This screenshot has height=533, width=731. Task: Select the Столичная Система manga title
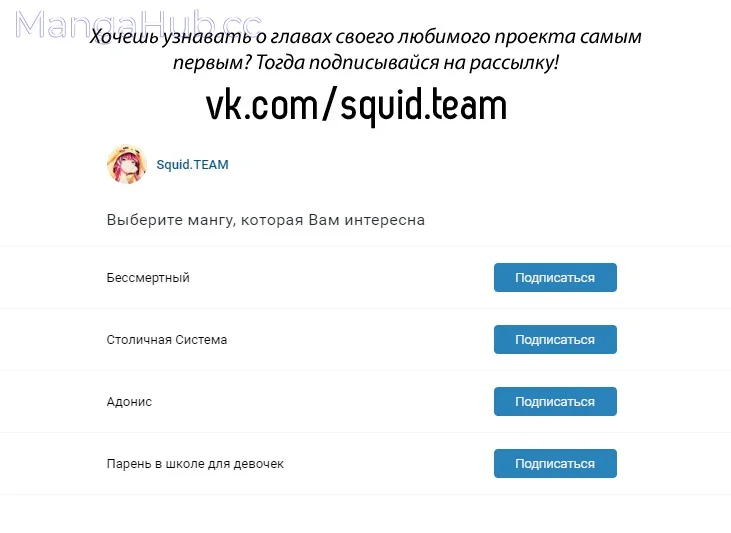coord(166,339)
